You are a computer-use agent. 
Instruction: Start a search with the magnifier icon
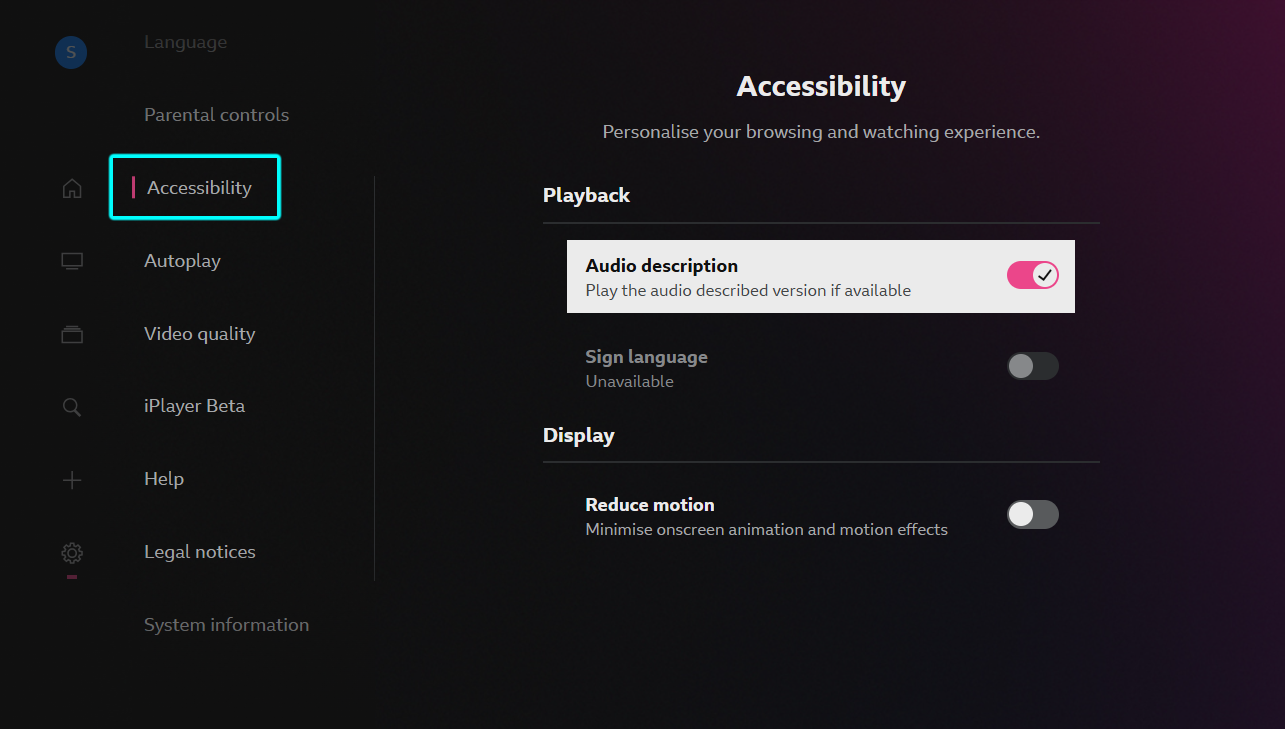[71, 407]
